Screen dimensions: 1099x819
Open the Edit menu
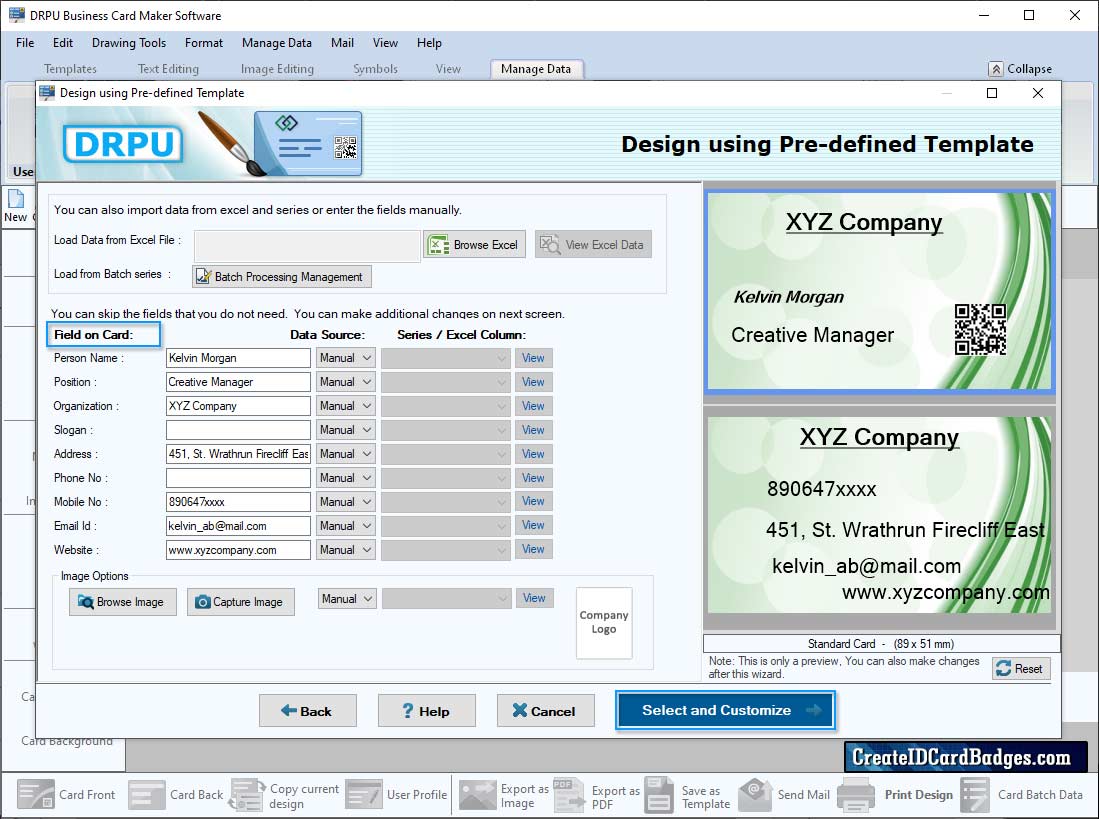(x=63, y=43)
